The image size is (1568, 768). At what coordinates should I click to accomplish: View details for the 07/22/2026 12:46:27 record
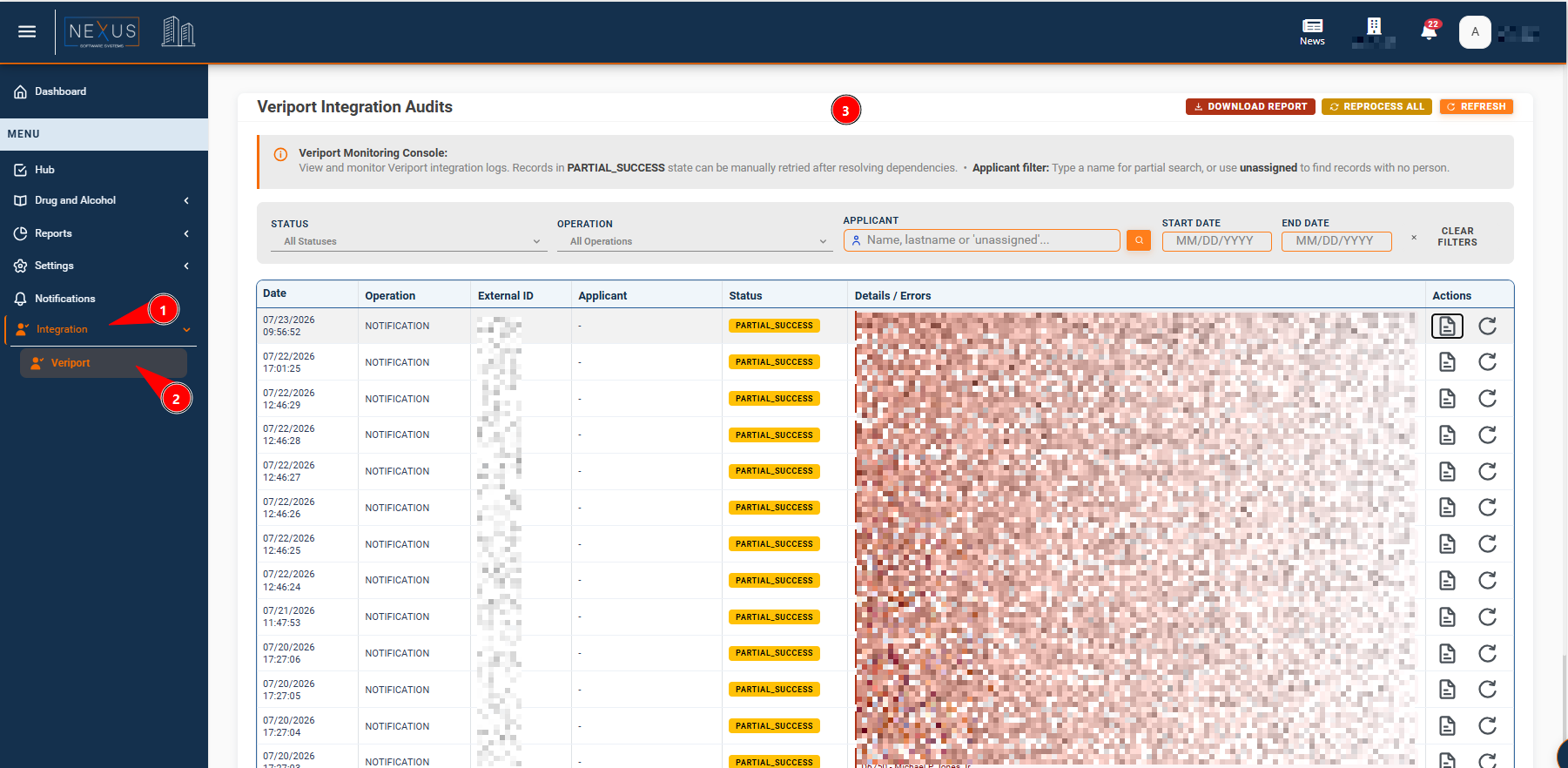(x=1447, y=471)
